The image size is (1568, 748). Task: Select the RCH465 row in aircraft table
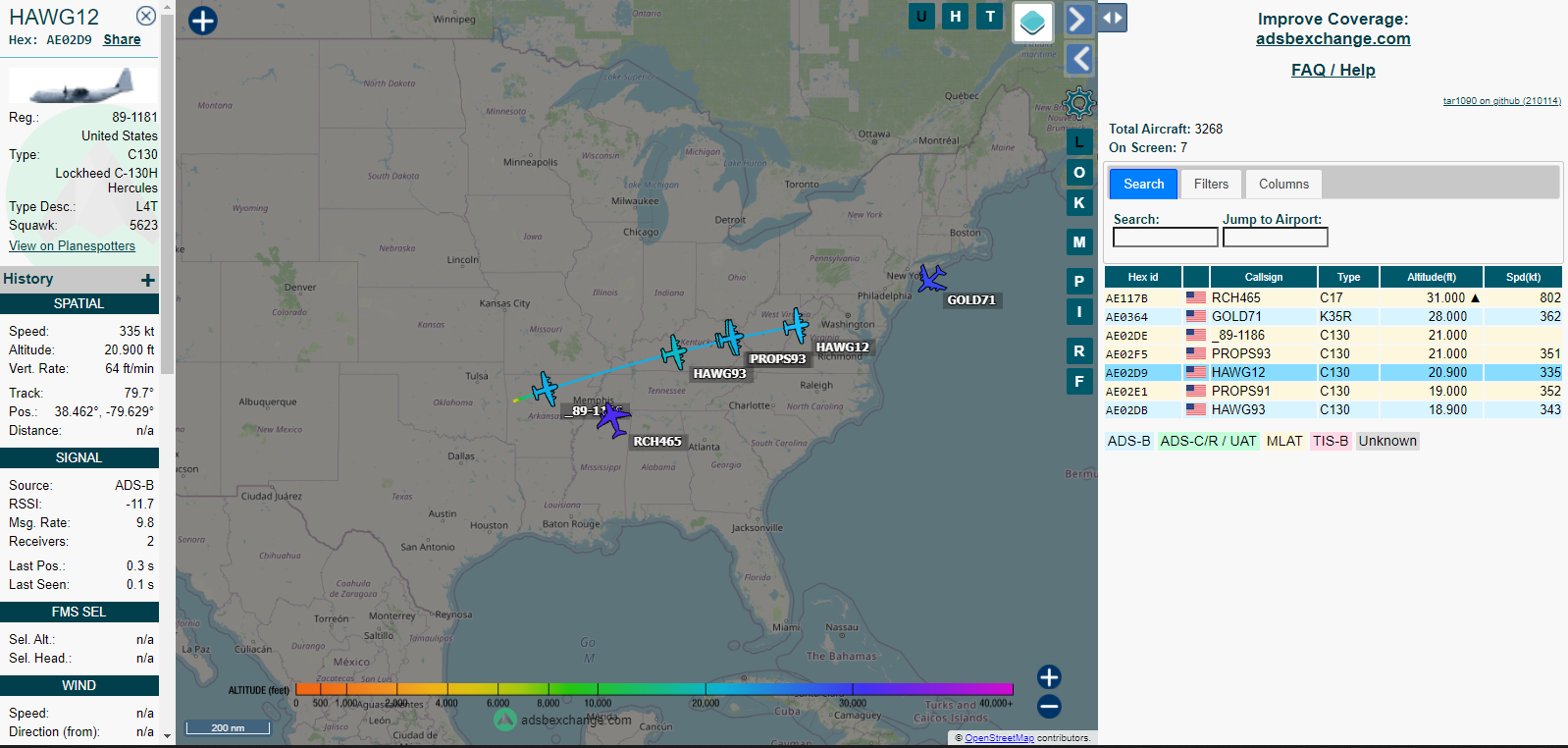[1333, 297]
